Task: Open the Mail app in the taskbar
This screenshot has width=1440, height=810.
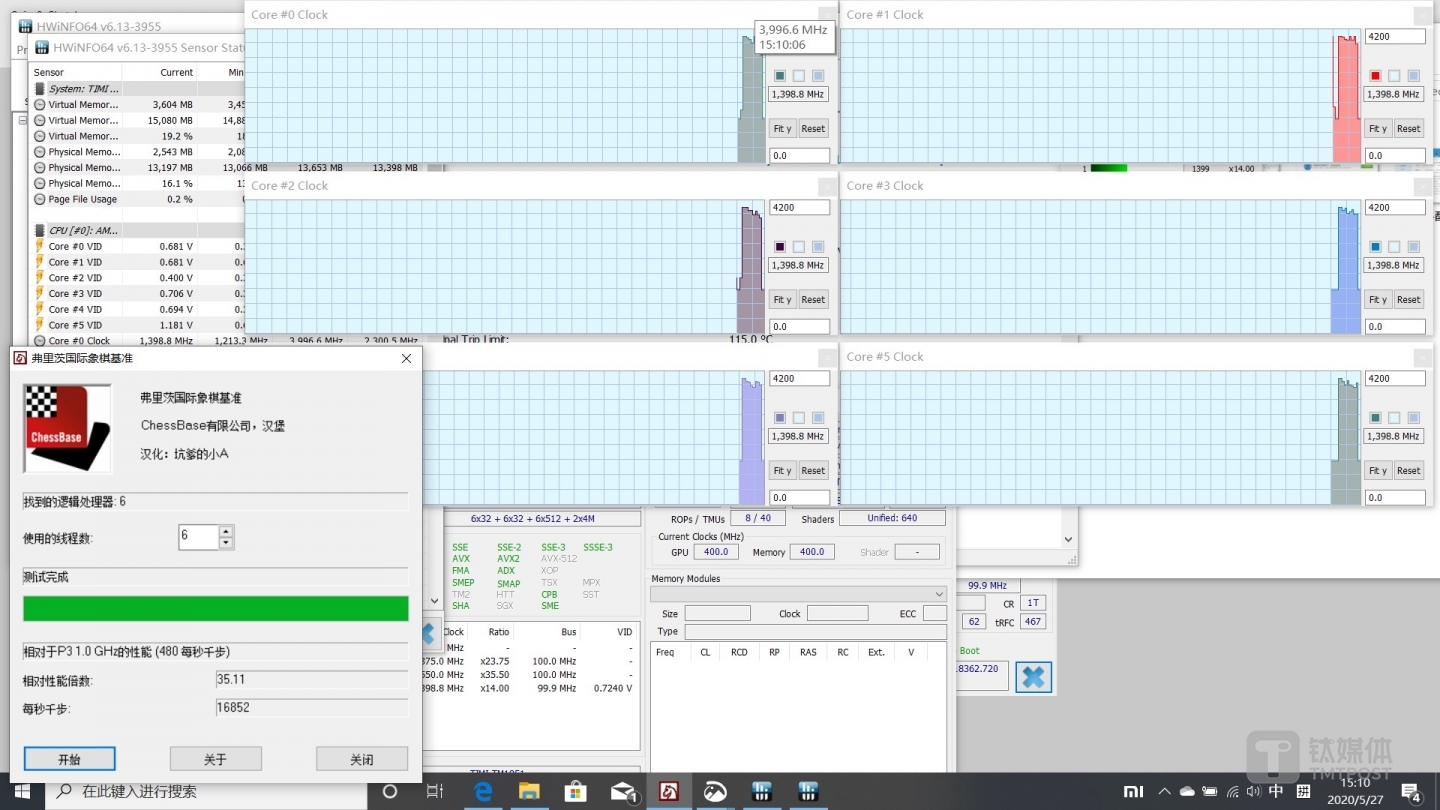Action: pyautogui.click(x=622, y=791)
